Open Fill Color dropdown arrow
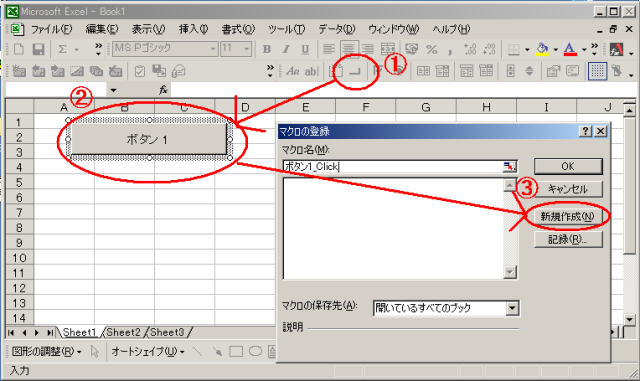Viewport: 640px width, 381px height. pyautogui.click(x=556, y=50)
